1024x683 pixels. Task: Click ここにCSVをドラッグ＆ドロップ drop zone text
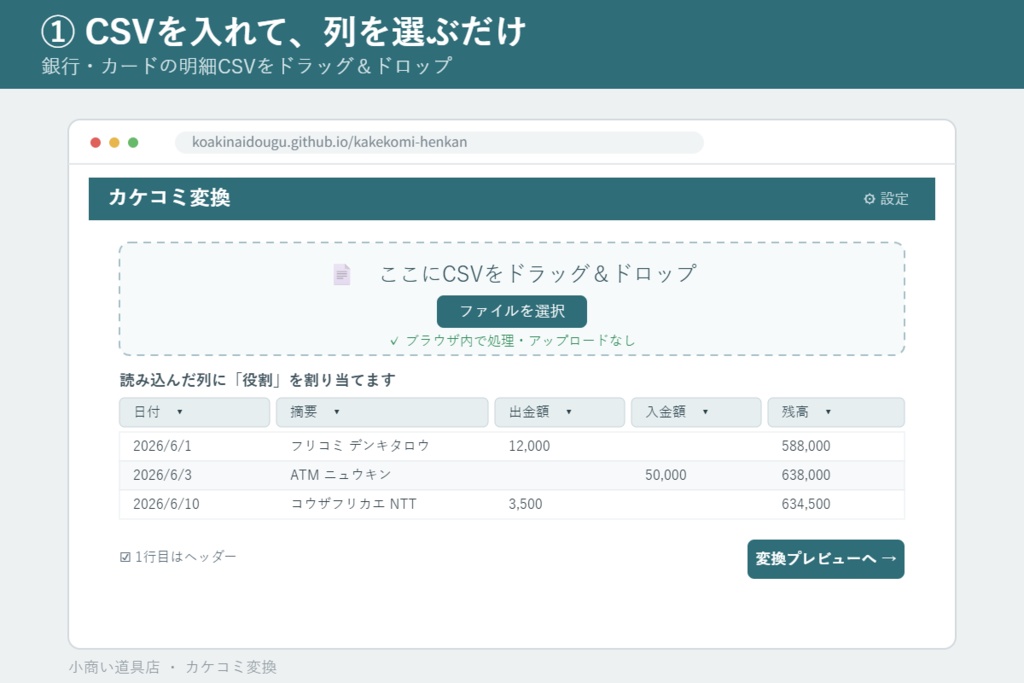pos(538,274)
